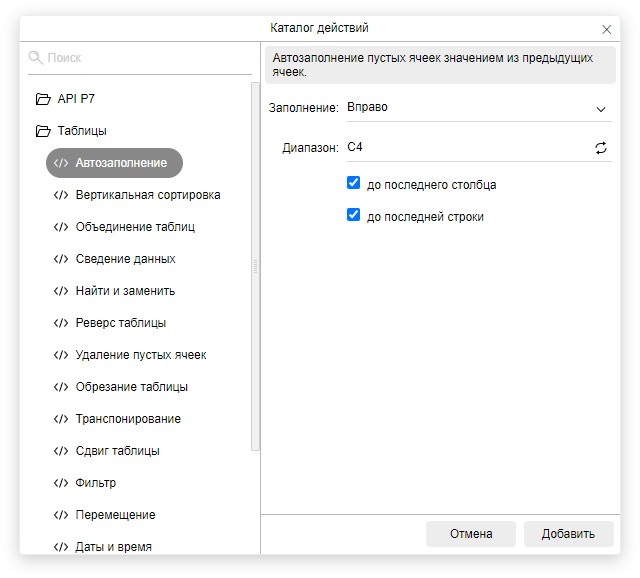Viewport: 640px width, 578px height.
Task: Open the Заполнение dropdown with Вправо
Action: click(x=477, y=108)
